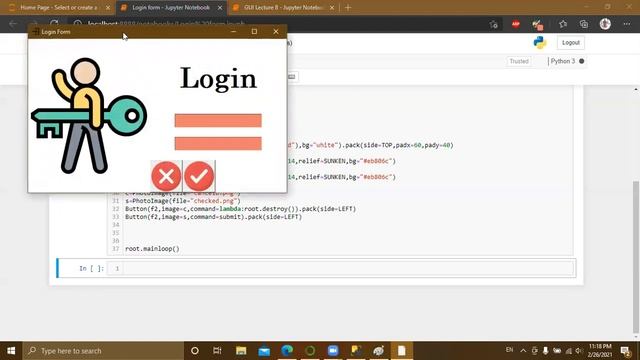Screen dimensions: 640x360
Task: Open File Explorer from taskbar
Action: (241, 351)
